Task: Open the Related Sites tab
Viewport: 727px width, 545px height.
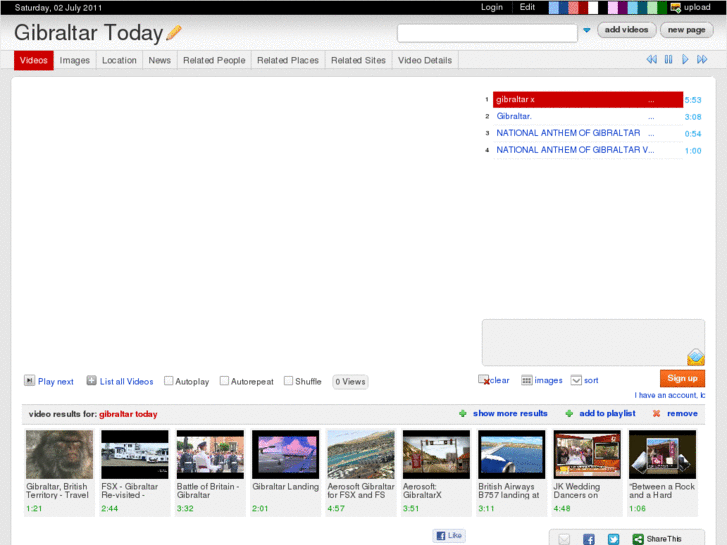Action: pyautogui.click(x=358, y=60)
